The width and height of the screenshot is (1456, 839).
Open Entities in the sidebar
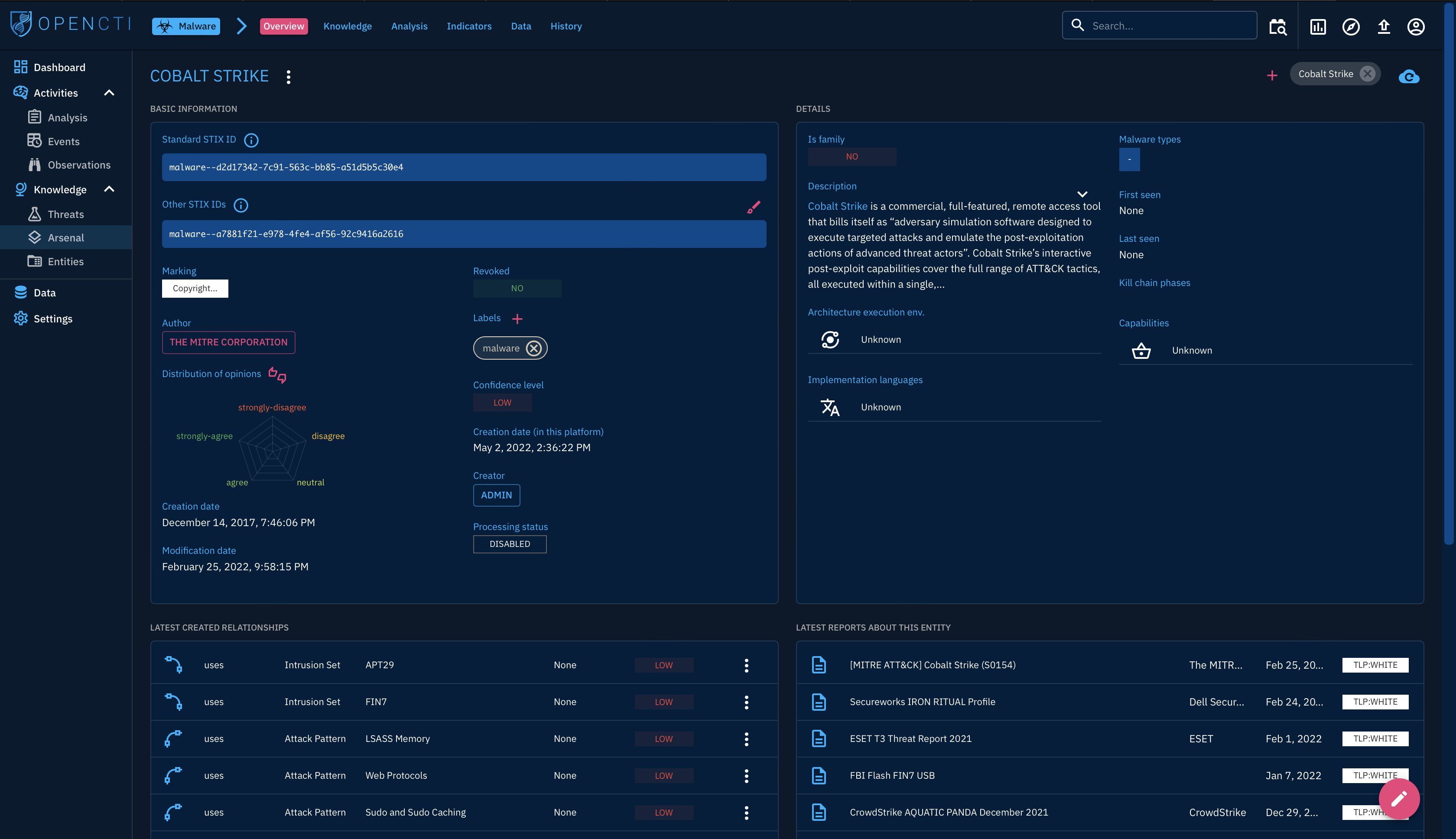click(66, 262)
